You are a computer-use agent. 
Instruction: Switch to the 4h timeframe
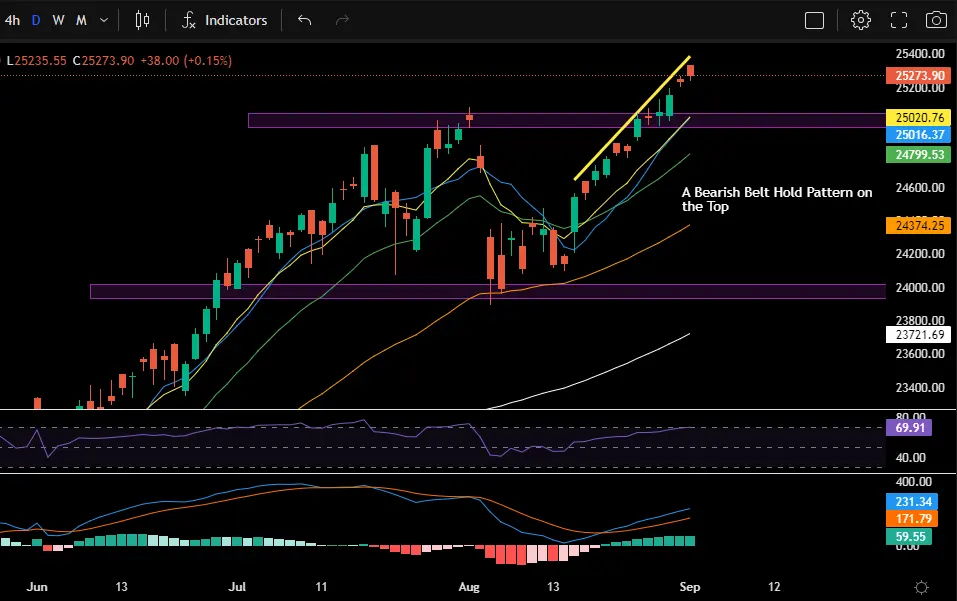click(x=12, y=20)
